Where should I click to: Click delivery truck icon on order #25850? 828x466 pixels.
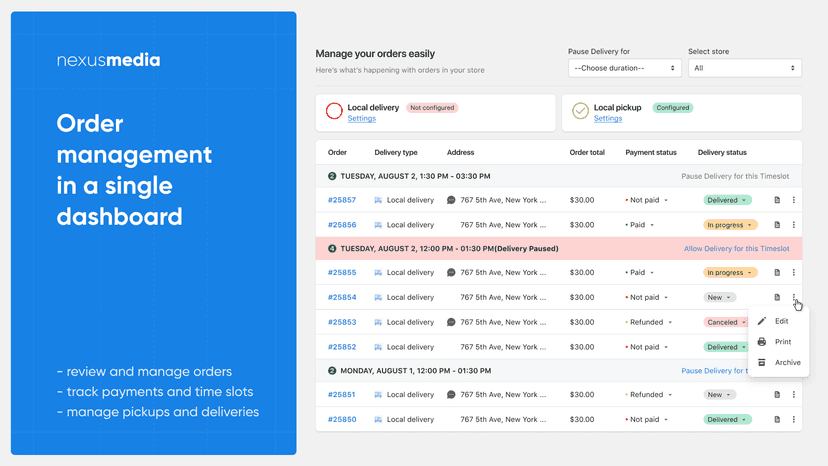(378, 420)
